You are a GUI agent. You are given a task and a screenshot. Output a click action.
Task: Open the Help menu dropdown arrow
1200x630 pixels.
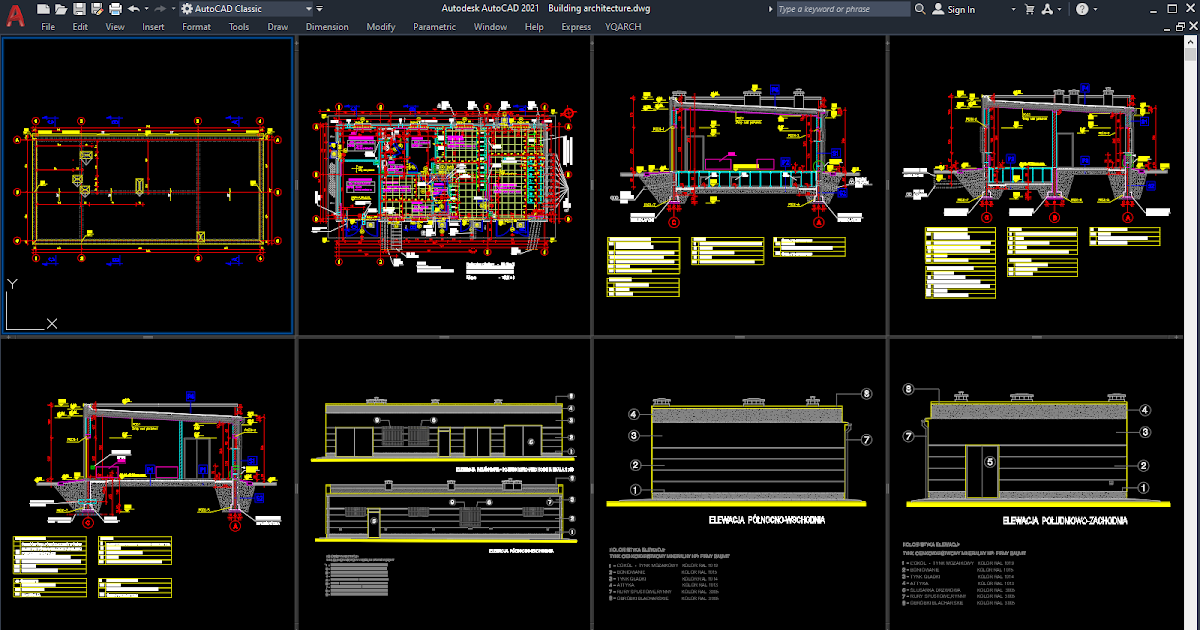pos(1095,8)
